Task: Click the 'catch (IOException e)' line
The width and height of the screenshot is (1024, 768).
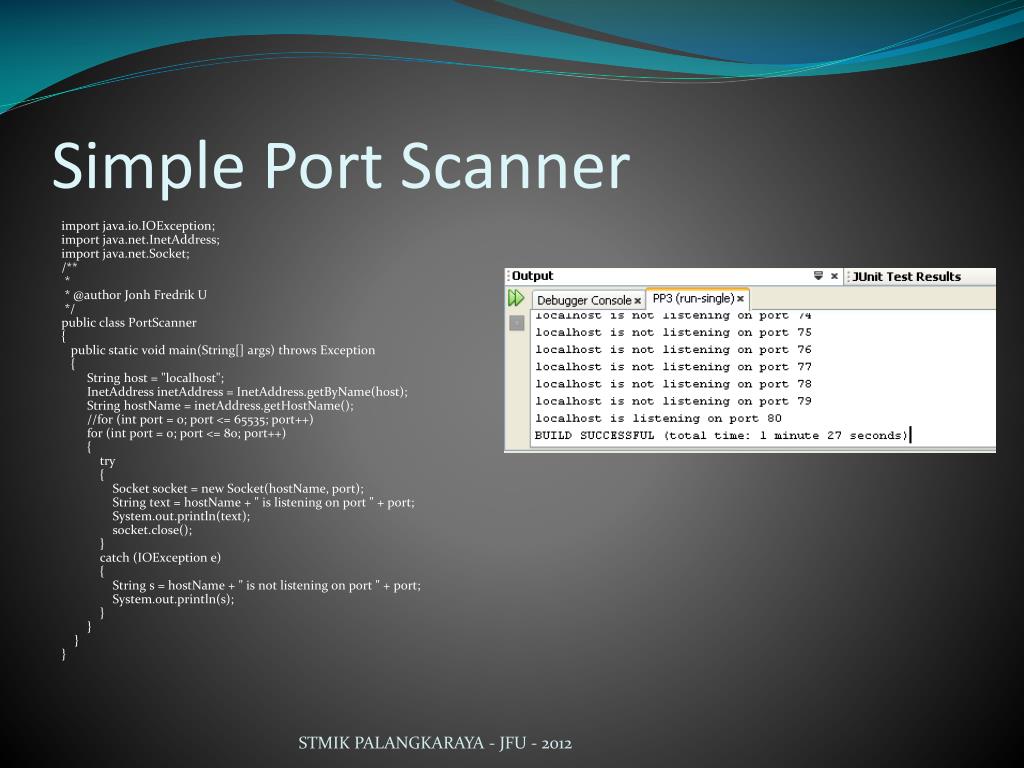Action: pos(160,558)
